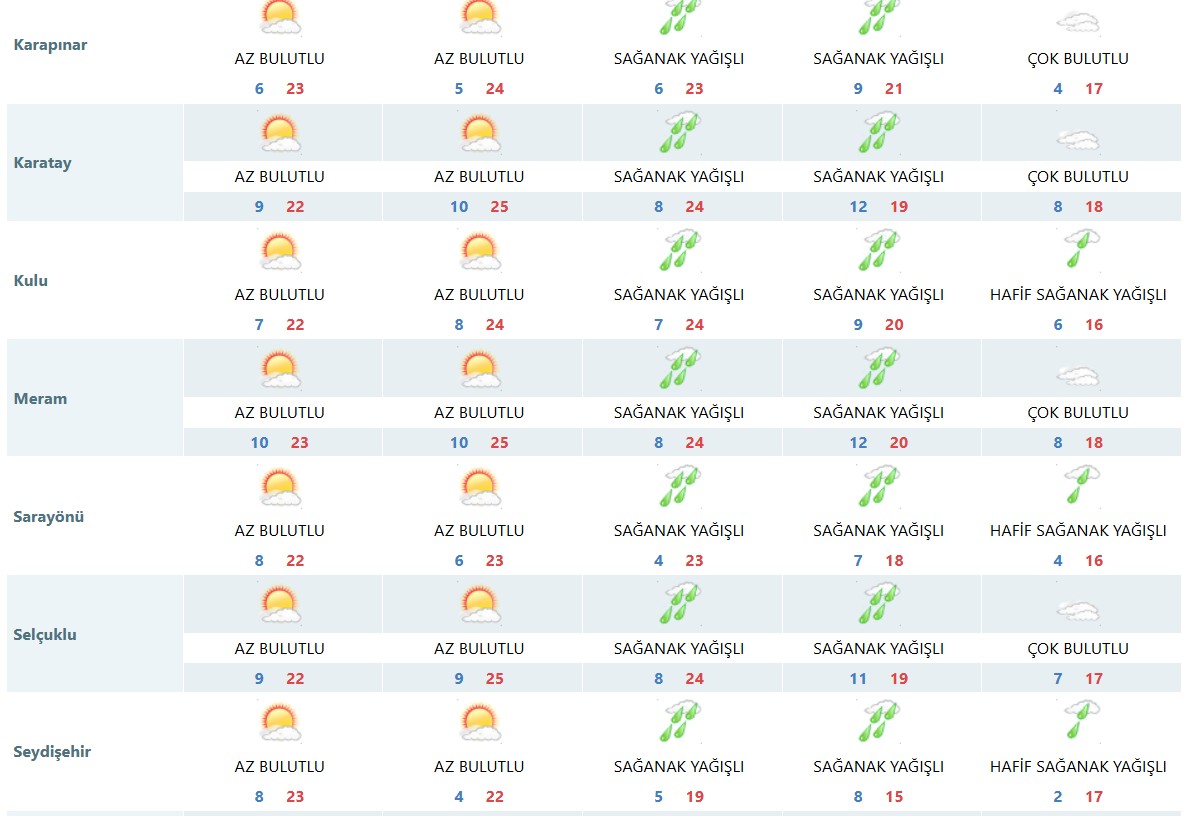Image resolution: width=1196 pixels, height=816 pixels.
Task: Click Meram's shower icon above 12 / 20
Action: [x=879, y=368]
